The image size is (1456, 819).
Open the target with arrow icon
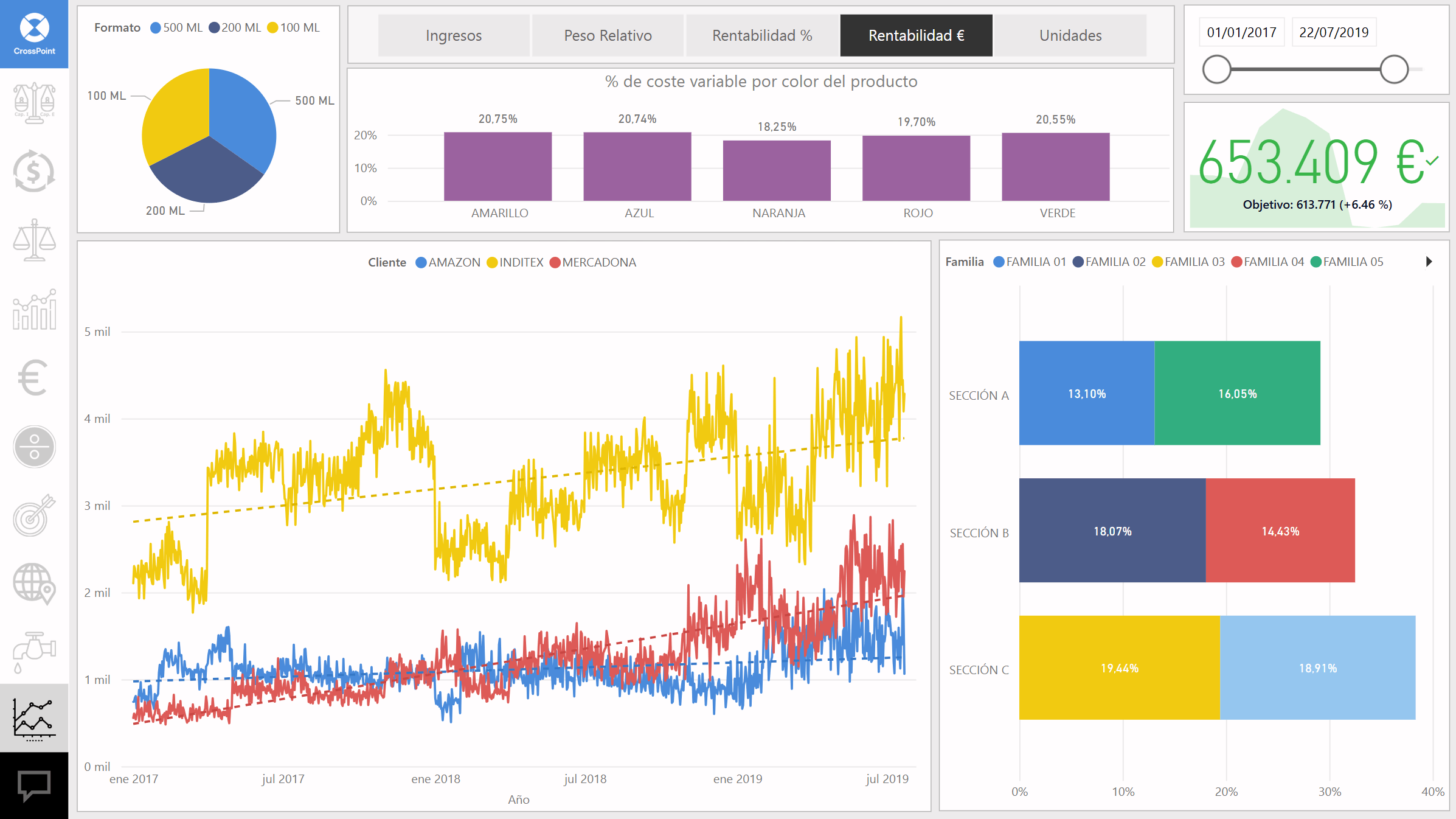click(x=34, y=515)
